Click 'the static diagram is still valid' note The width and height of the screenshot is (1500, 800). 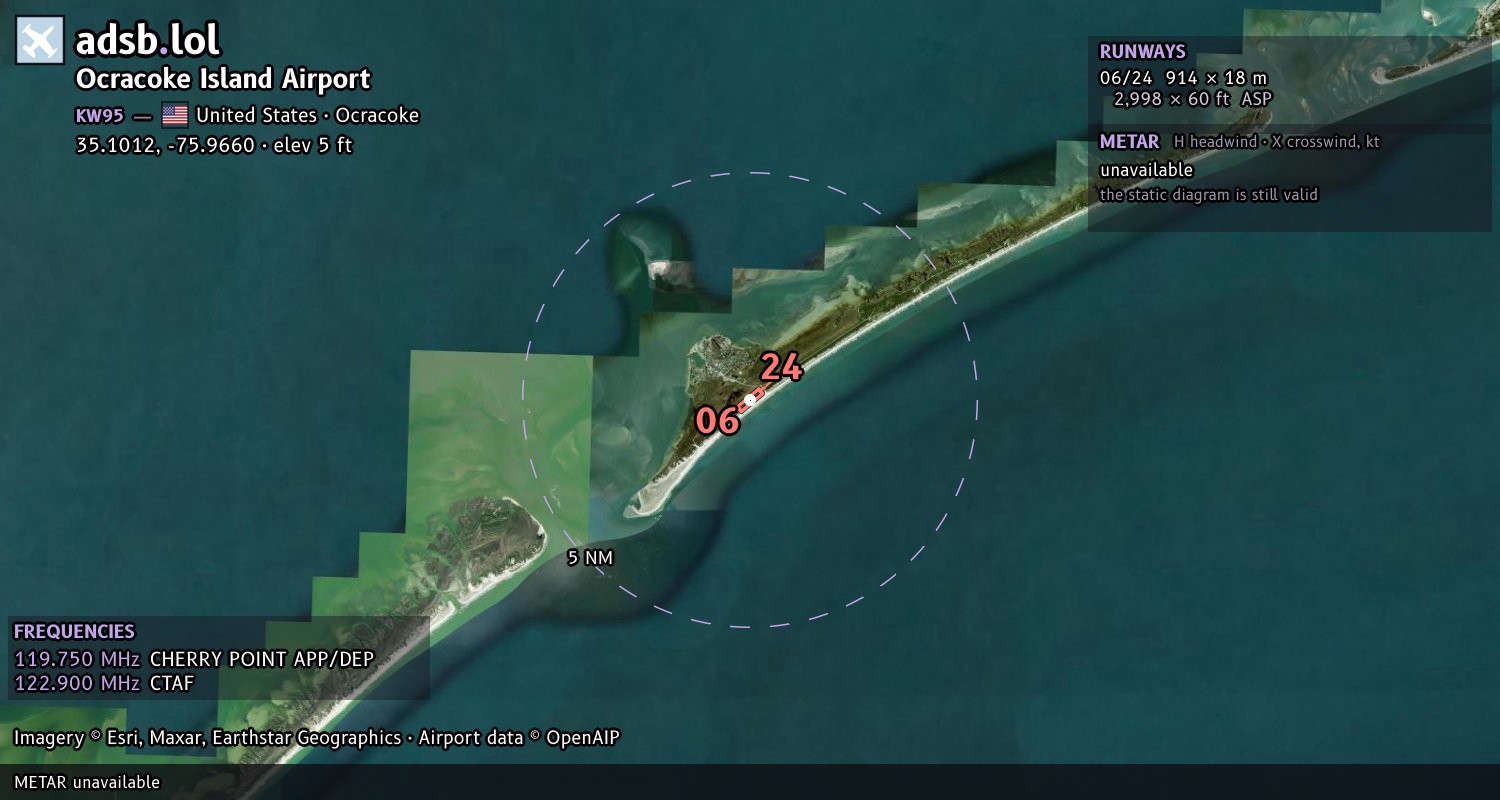(1208, 195)
